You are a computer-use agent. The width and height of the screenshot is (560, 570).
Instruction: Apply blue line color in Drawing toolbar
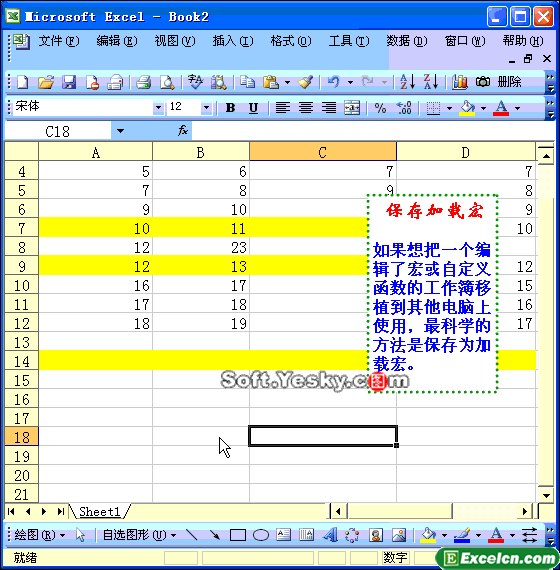coord(462,535)
